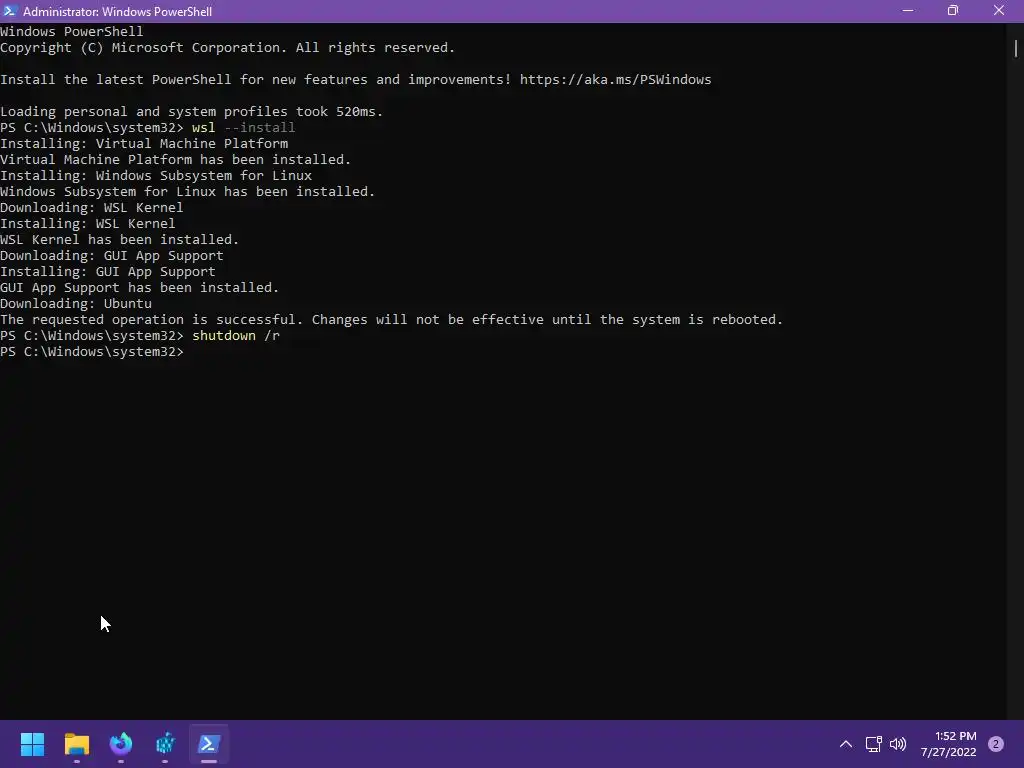Open the network status tray icon
1024x768 pixels.
point(873,744)
